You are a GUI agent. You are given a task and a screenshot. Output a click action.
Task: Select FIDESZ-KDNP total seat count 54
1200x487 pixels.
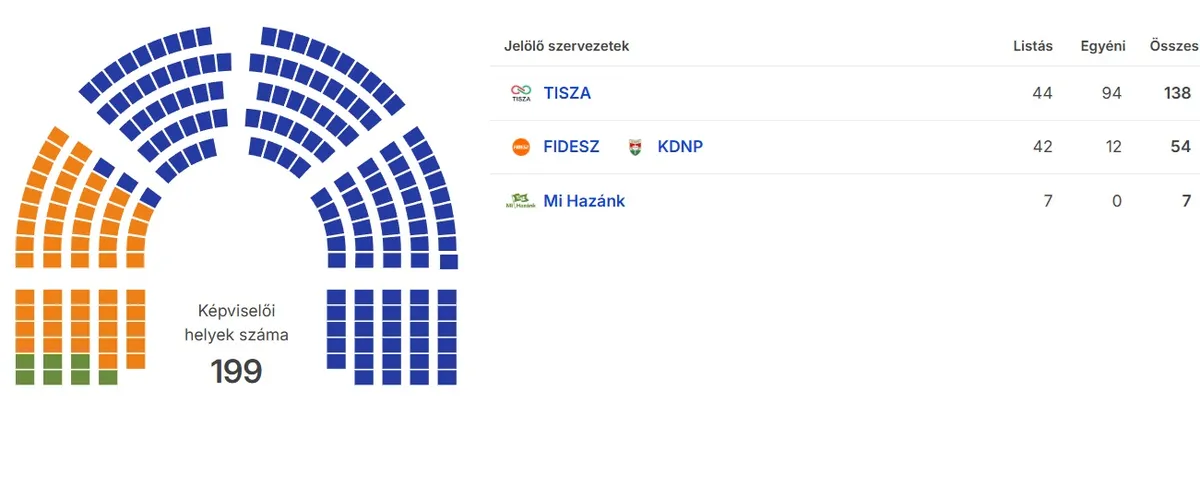1180,146
